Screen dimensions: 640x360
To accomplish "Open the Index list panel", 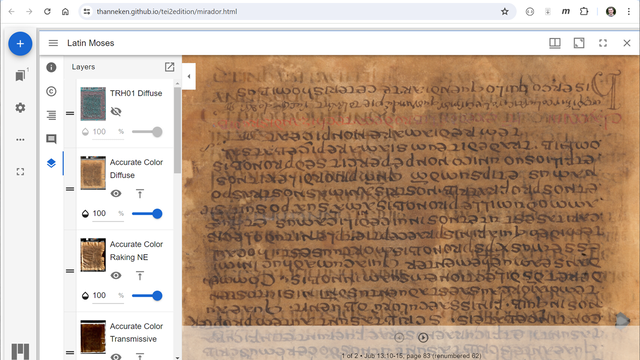I will coord(51,115).
